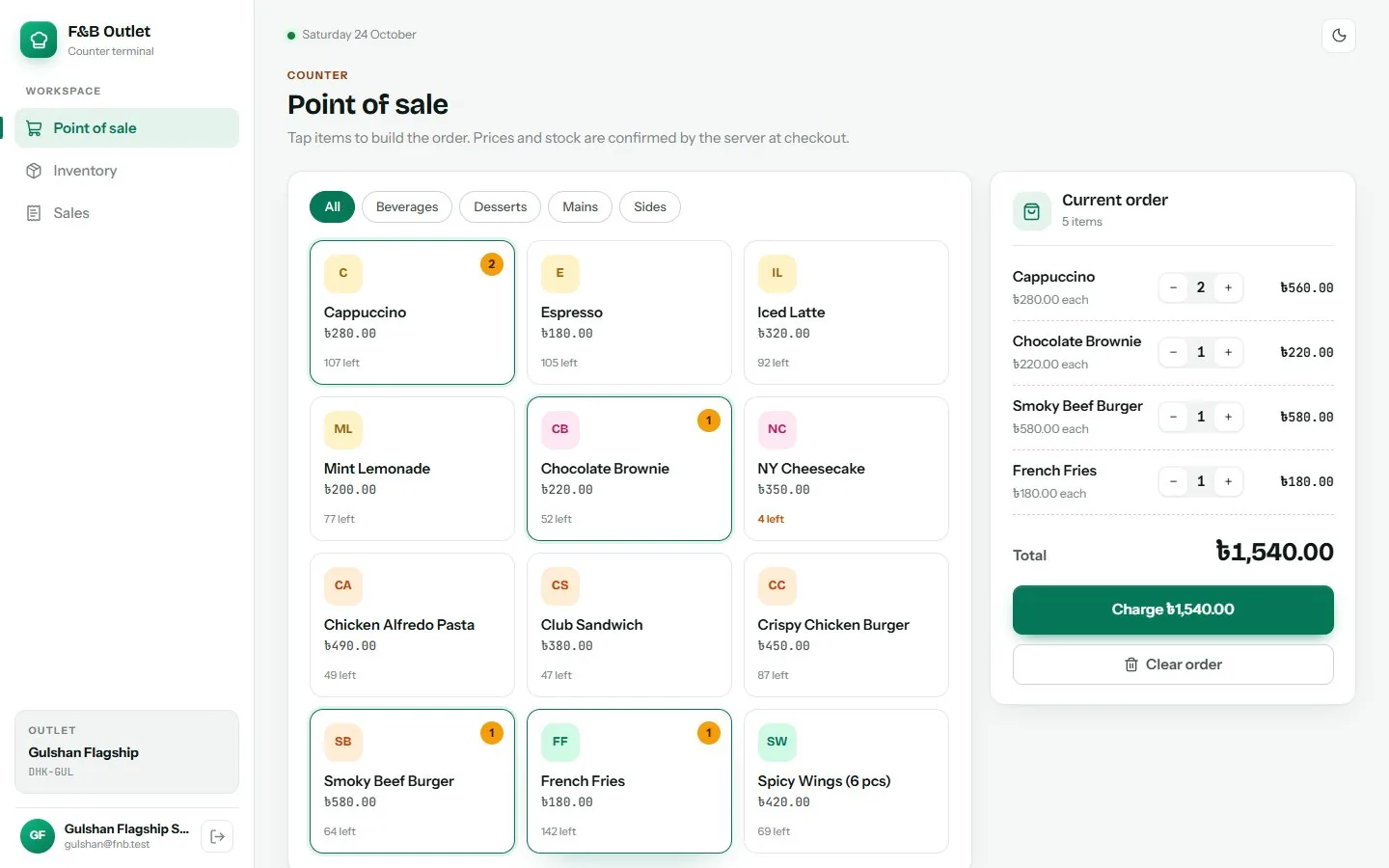Add a Mint Lemonade to the order

[412, 469]
